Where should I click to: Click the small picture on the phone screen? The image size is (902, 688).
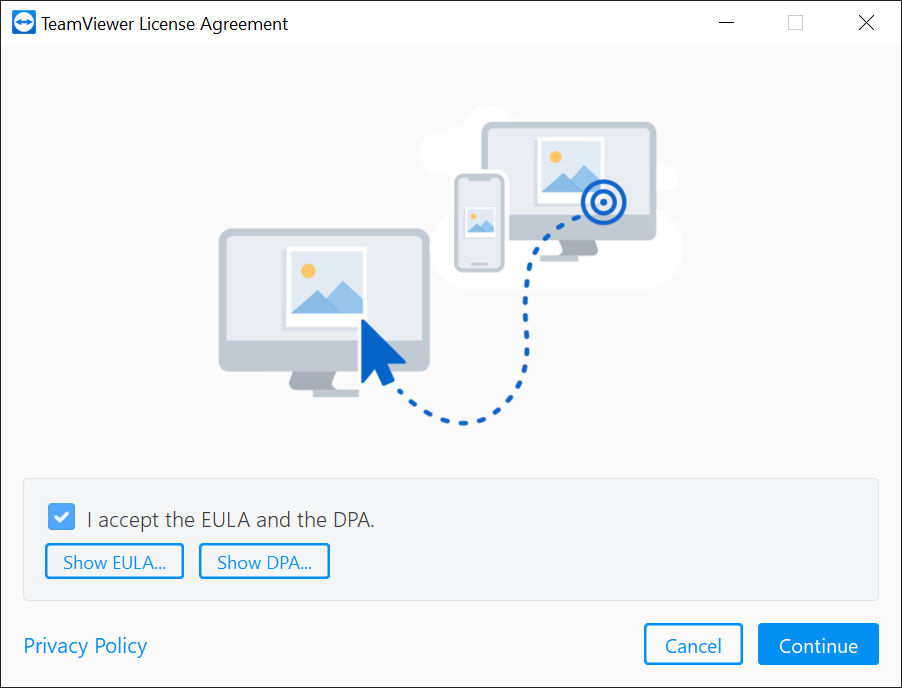[x=480, y=222]
